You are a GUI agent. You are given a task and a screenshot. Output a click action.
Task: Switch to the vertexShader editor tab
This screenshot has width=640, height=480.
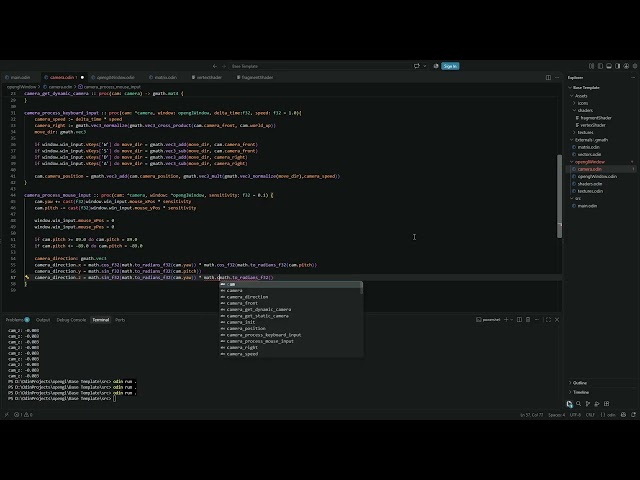tap(209, 77)
